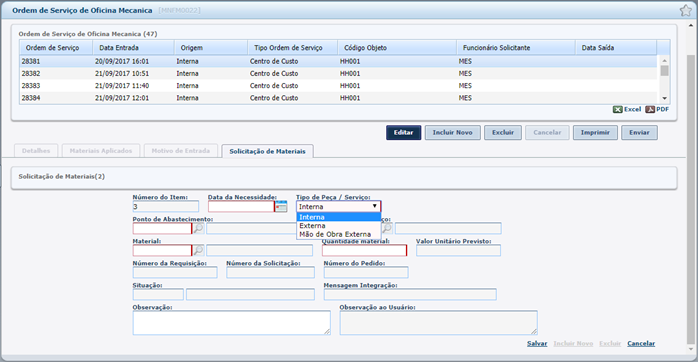Click the Excluir button
The height and width of the screenshot is (362, 698).
[503, 132]
